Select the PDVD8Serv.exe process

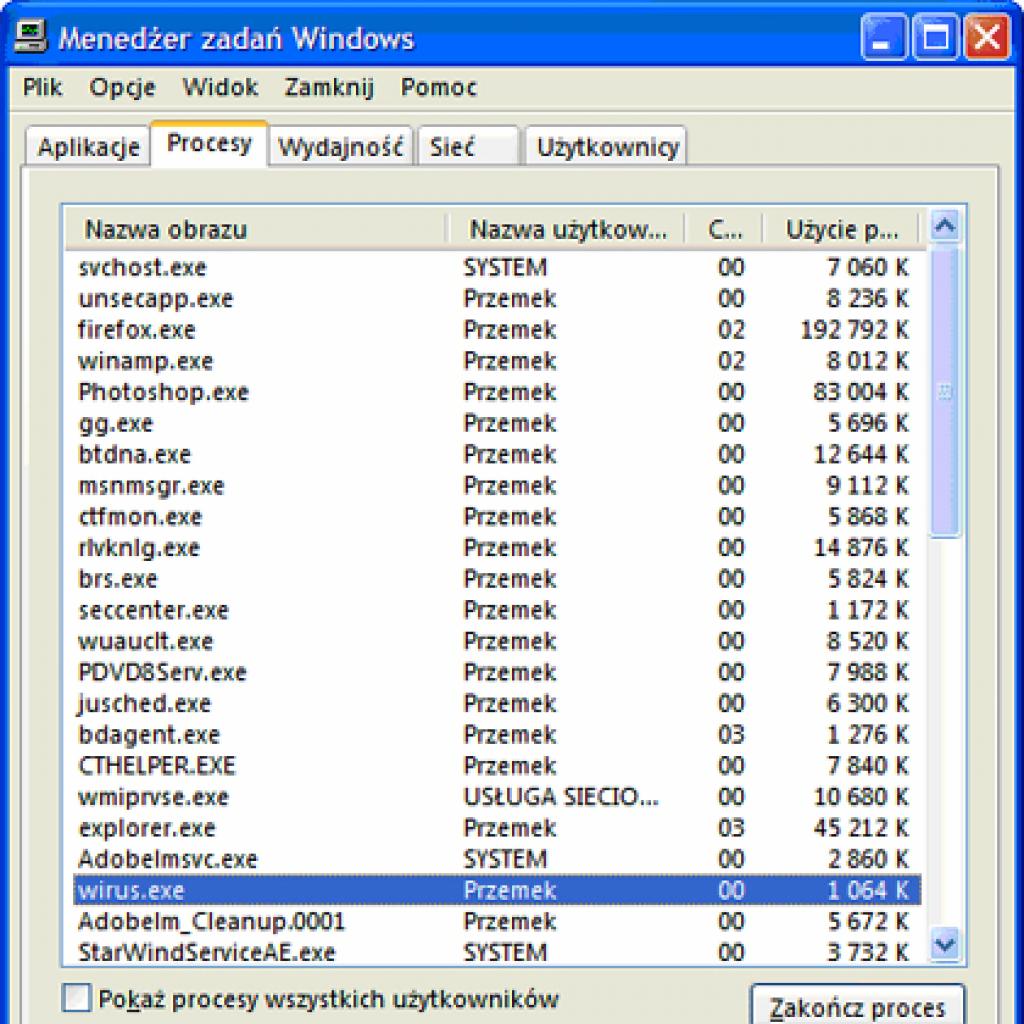pos(496,672)
